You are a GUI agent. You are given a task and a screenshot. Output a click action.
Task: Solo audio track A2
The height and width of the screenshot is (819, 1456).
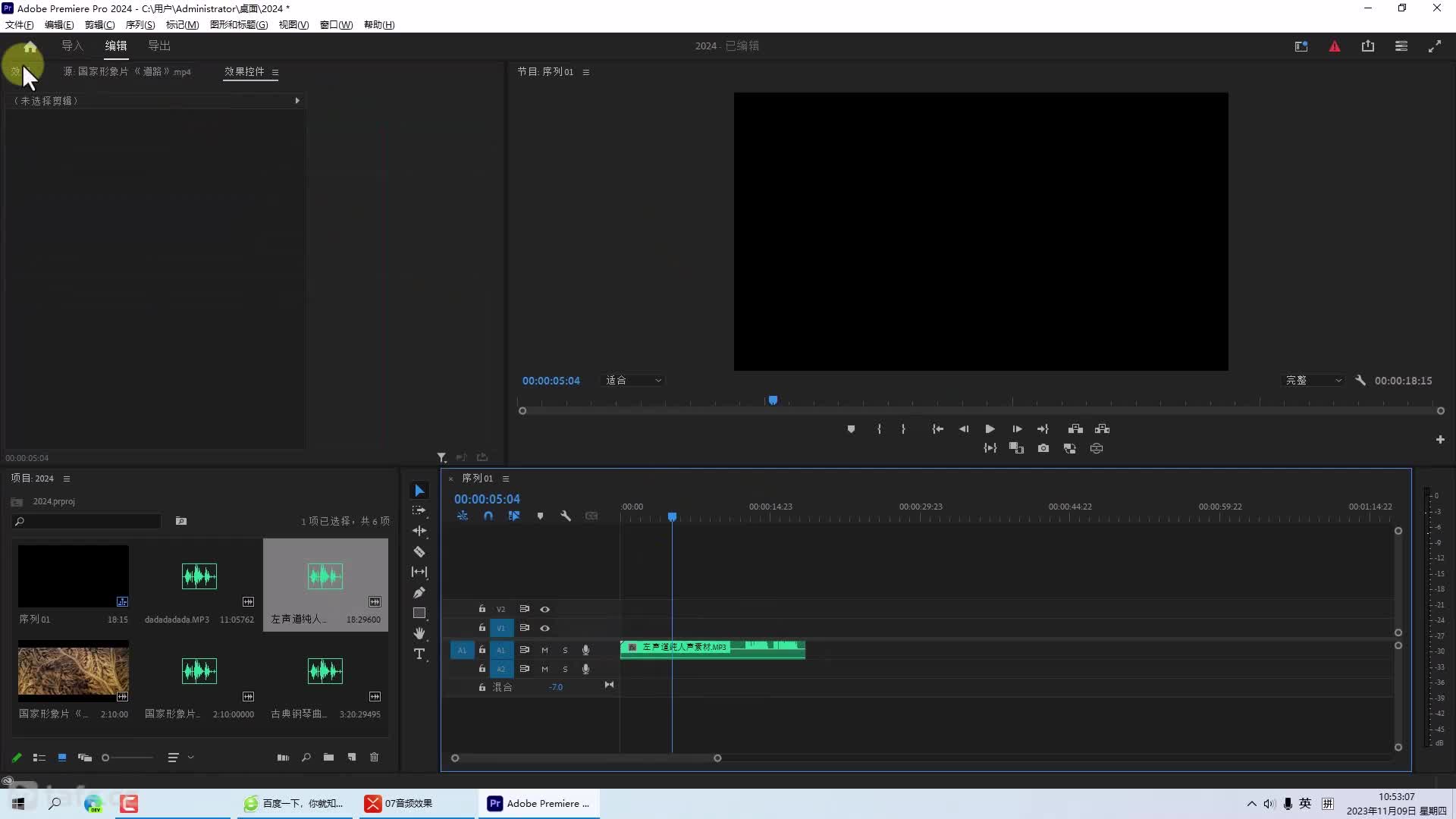pos(565,669)
